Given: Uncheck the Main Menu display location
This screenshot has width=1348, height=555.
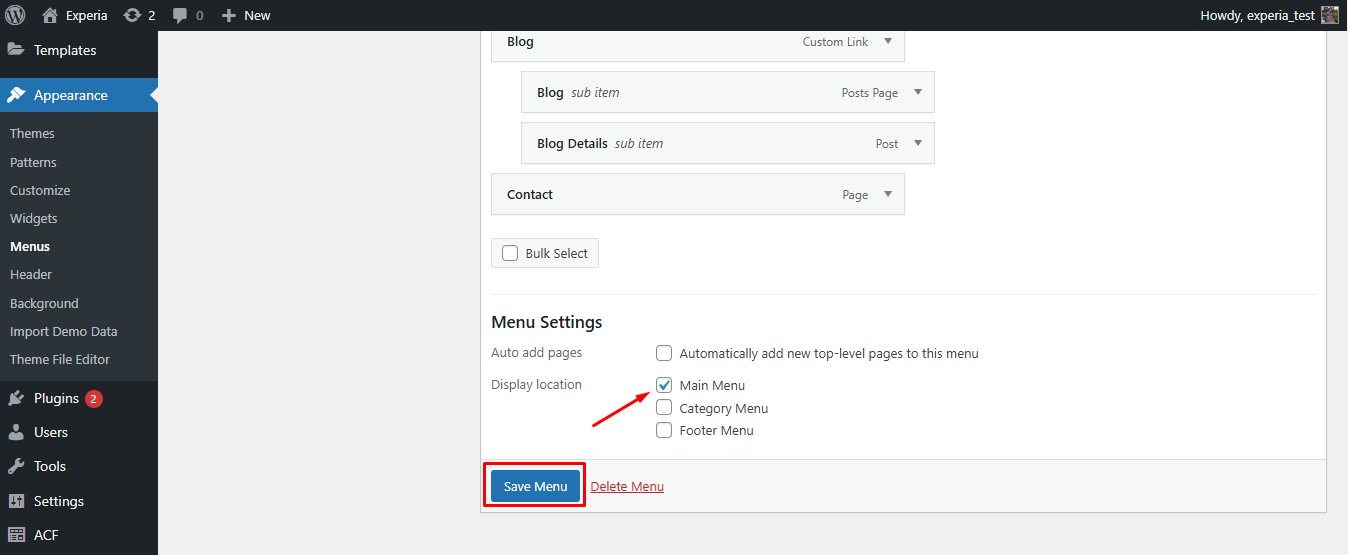Looking at the screenshot, I should [x=664, y=385].
